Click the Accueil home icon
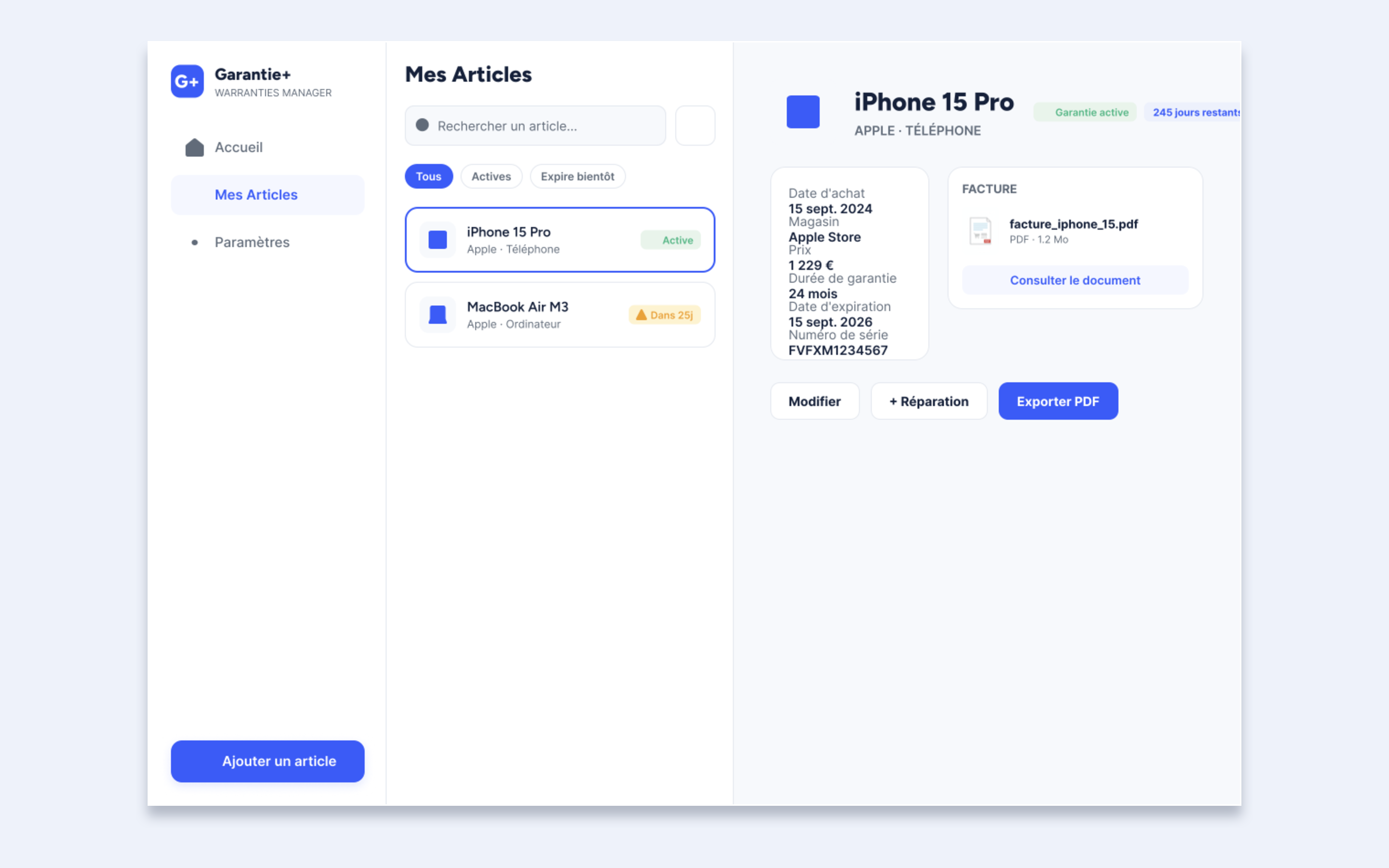The width and height of the screenshot is (1389, 868). click(x=194, y=148)
